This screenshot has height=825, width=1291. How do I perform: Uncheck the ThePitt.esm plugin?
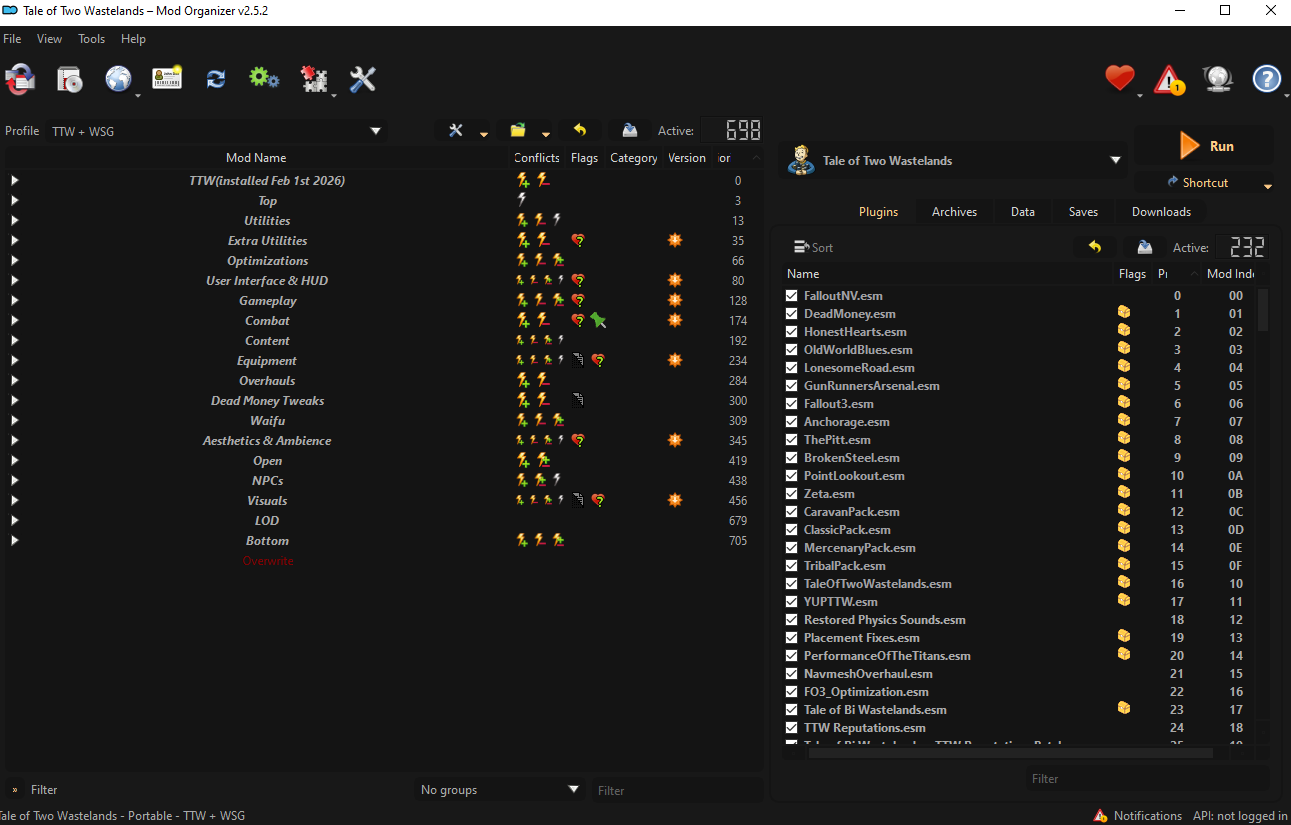click(792, 440)
